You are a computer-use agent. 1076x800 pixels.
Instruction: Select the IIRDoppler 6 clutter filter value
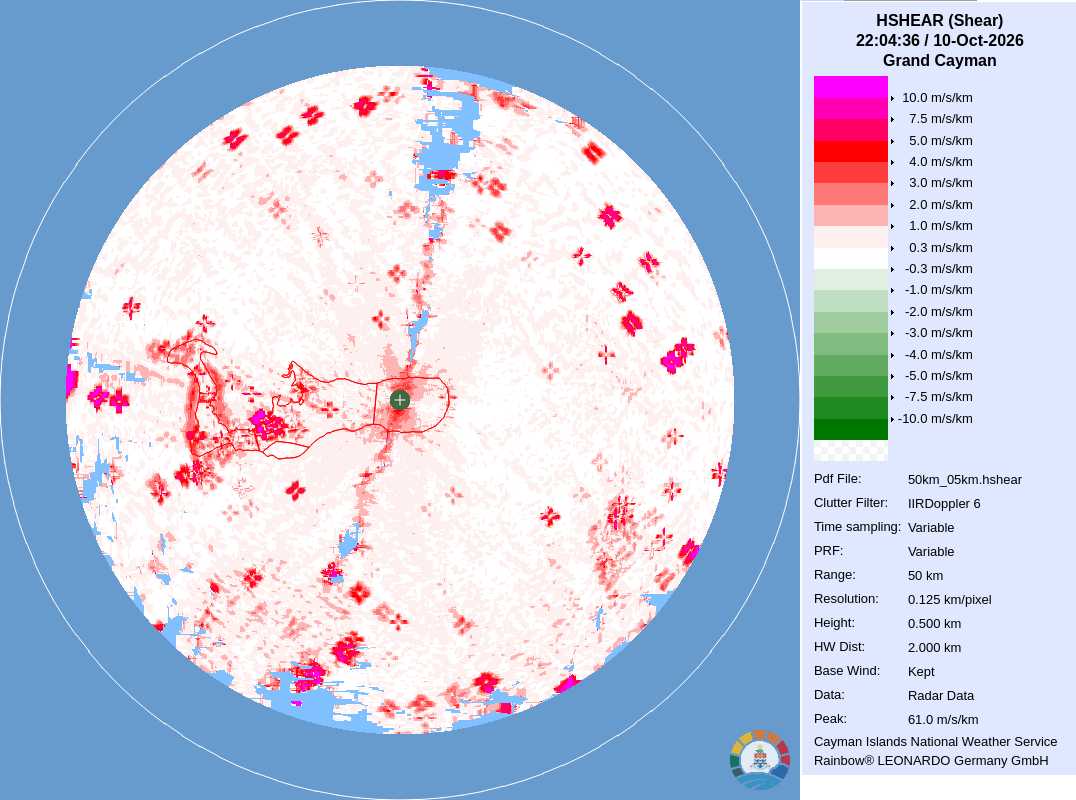coord(944,504)
